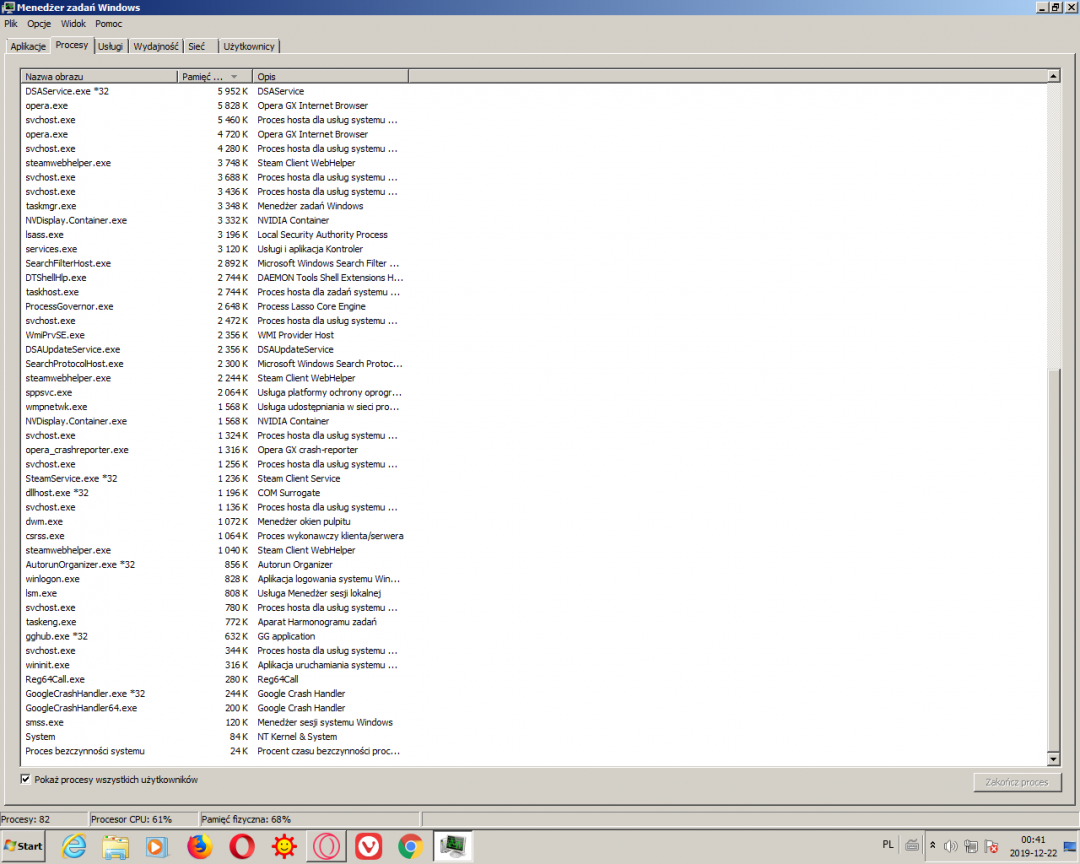Select the ProcessGovernor.exe process row
Screen dimensions: 1080x864
(70, 306)
